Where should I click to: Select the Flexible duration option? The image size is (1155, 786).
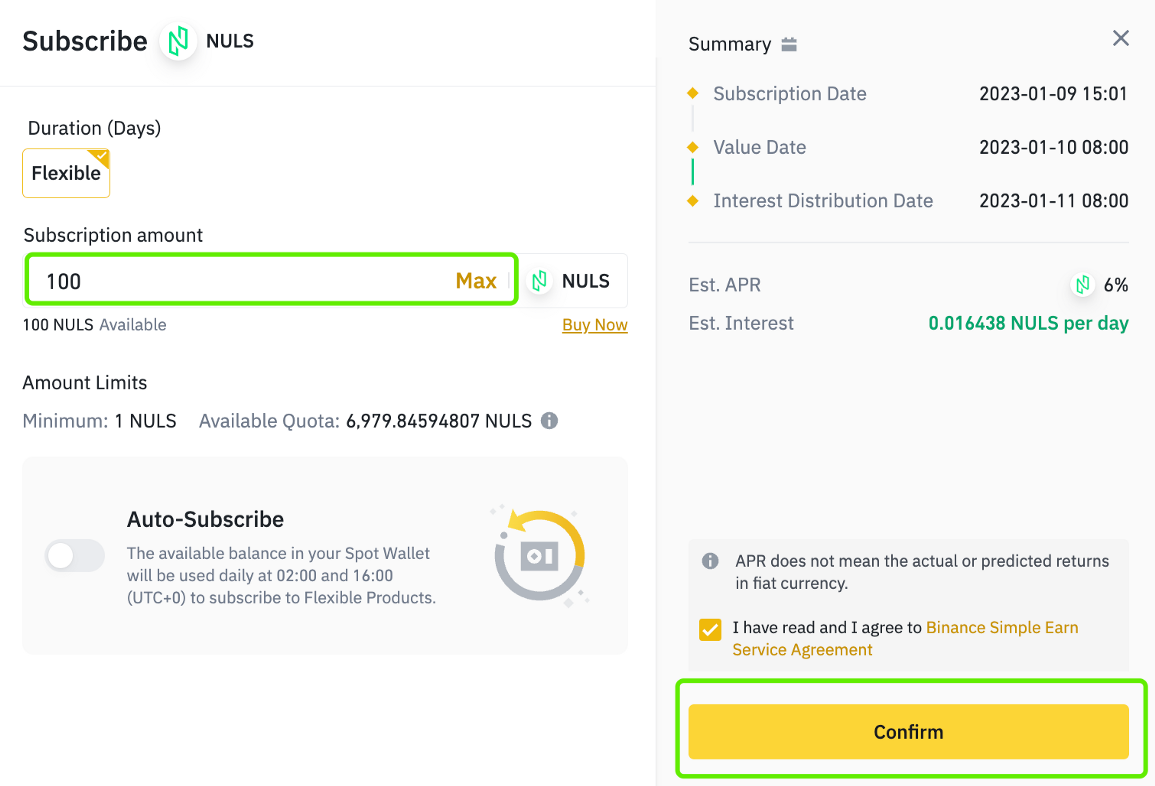tap(66, 173)
